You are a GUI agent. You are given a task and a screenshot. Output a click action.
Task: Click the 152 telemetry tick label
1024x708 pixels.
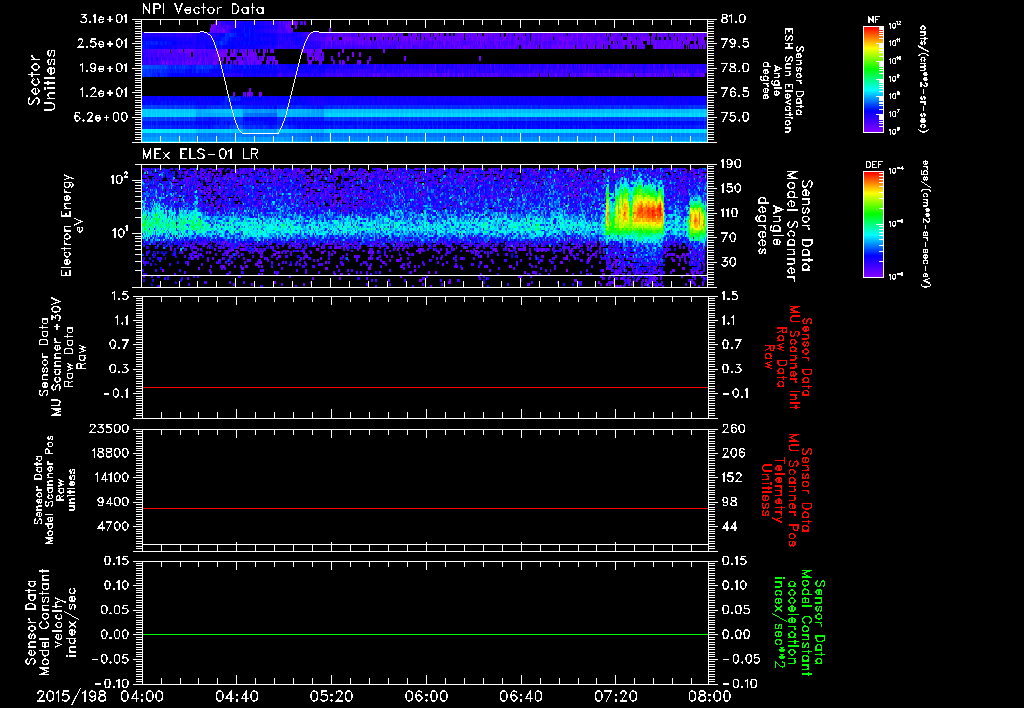(731, 477)
